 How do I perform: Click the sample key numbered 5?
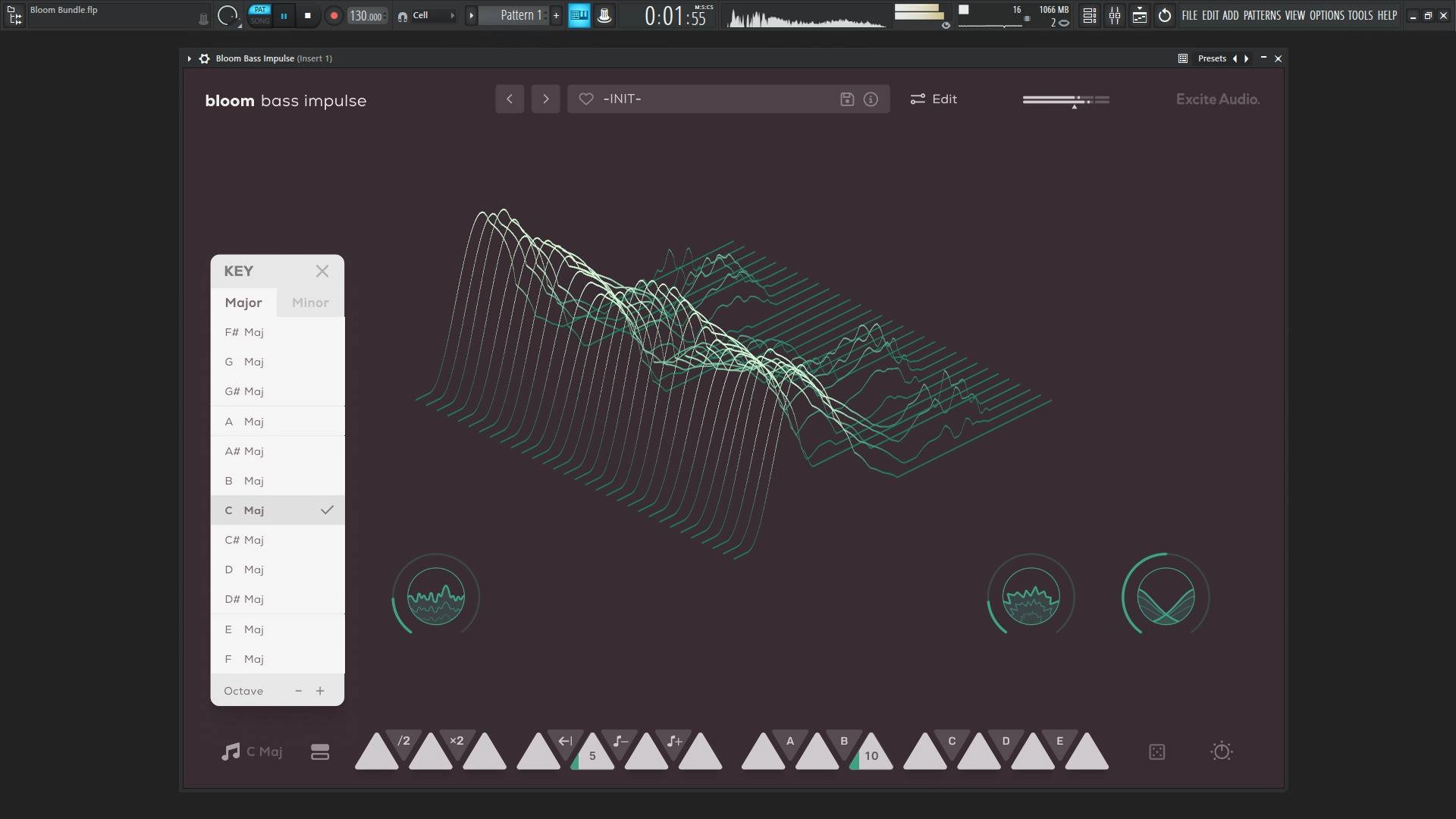click(592, 755)
